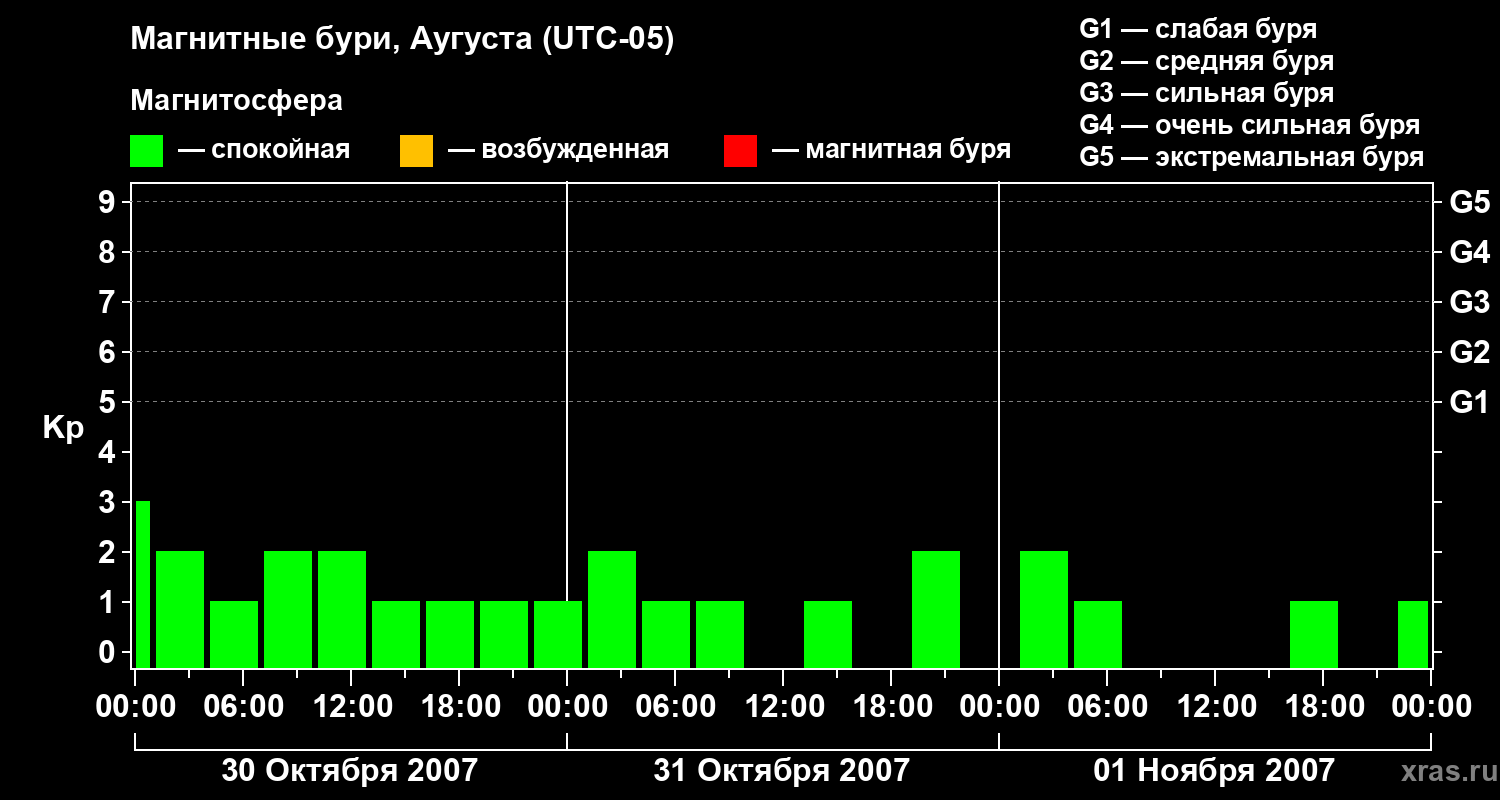1500x800 pixels.
Task: Click the Kp 2 bar at 12:00 on 30 October
Action: click(342, 609)
